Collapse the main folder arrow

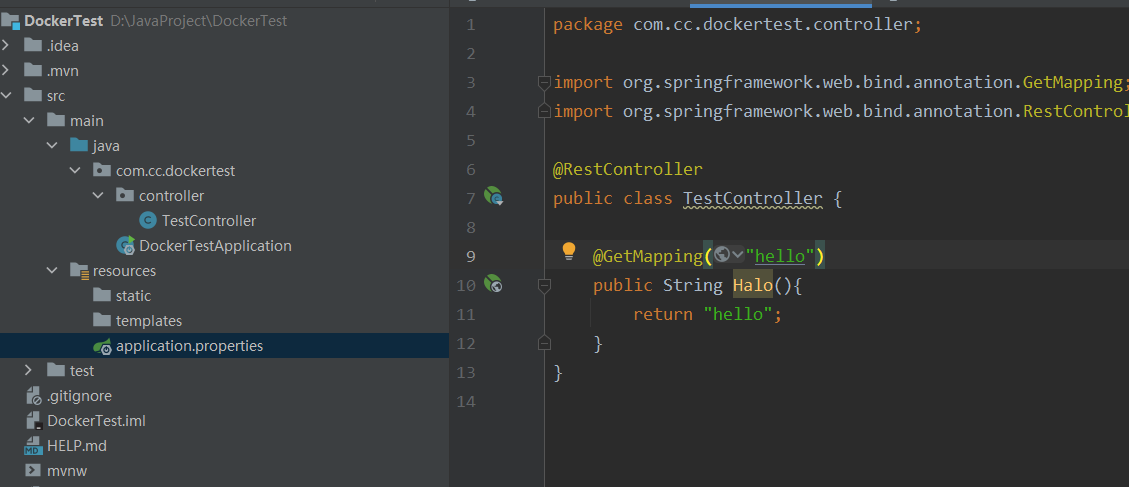click(x=29, y=120)
